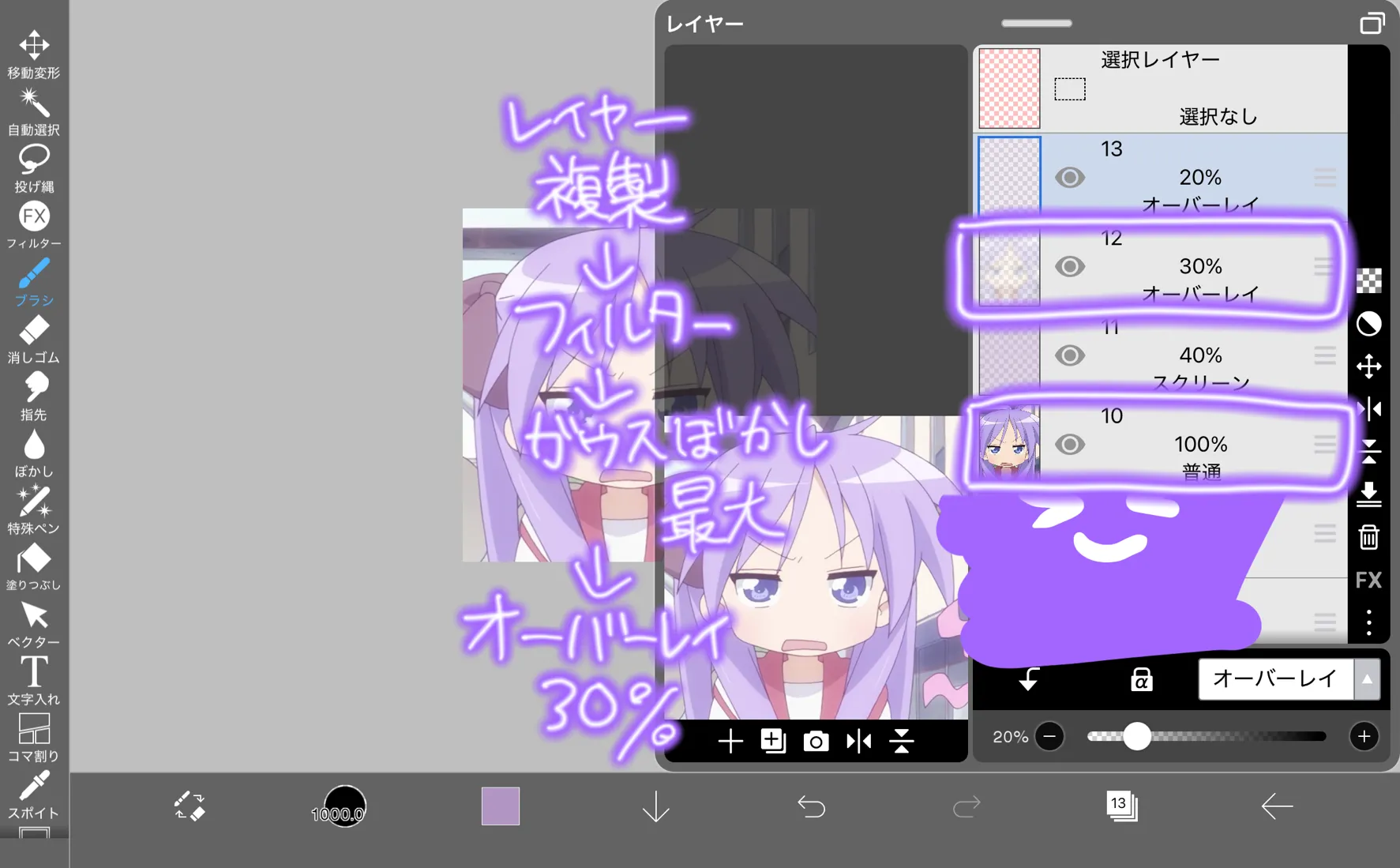Toggle visibility of layer 12
Image resolution: width=1400 pixels, height=868 pixels.
(x=1070, y=267)
